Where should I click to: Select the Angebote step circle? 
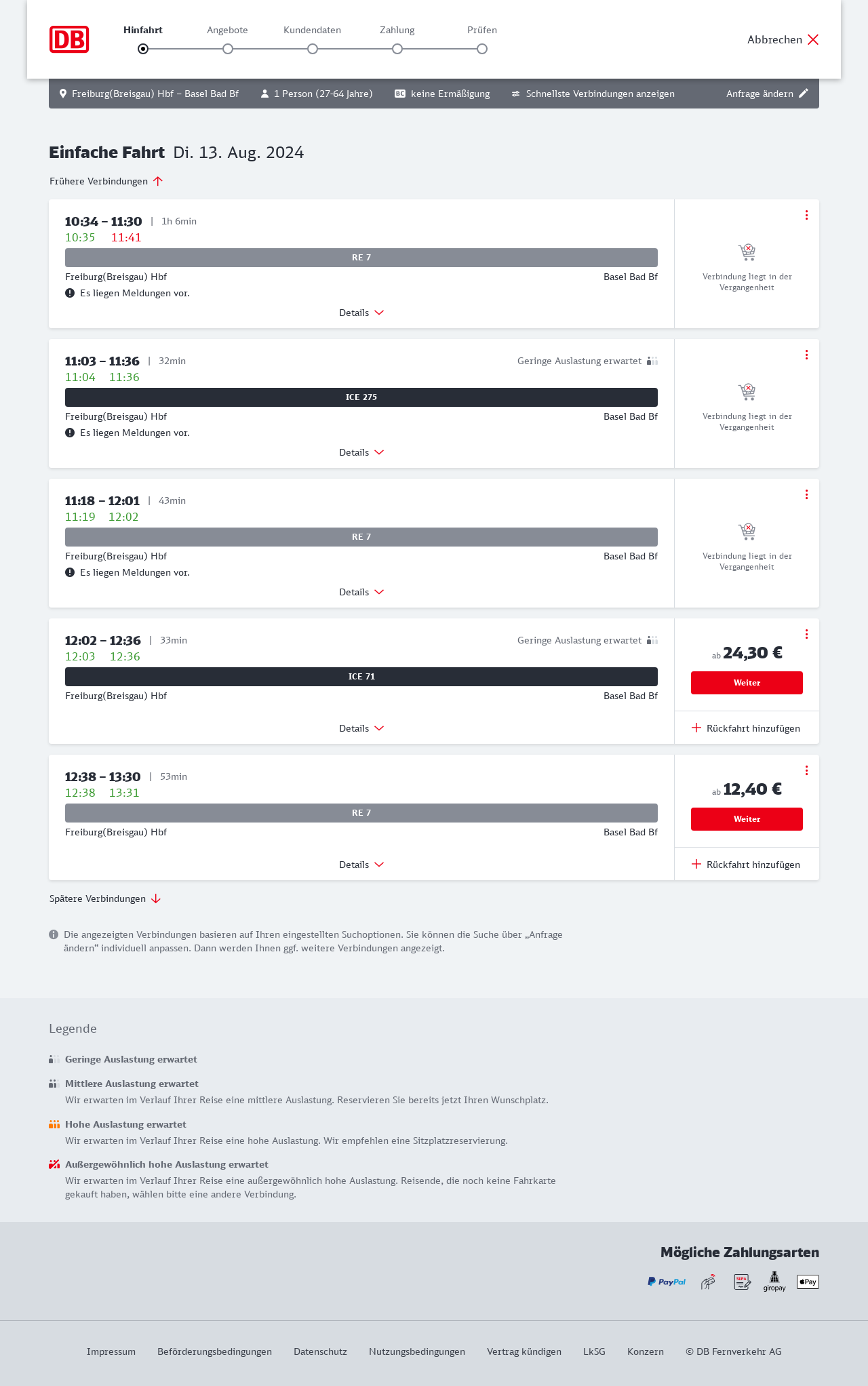point(228,49)
